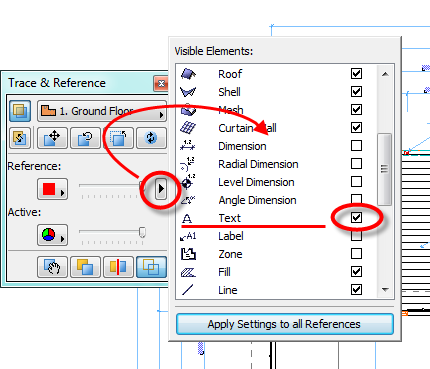The width and height of the screenshot is (430, 369).
Task: Select the Move Reference tool
Action: [x=52, y=138]
